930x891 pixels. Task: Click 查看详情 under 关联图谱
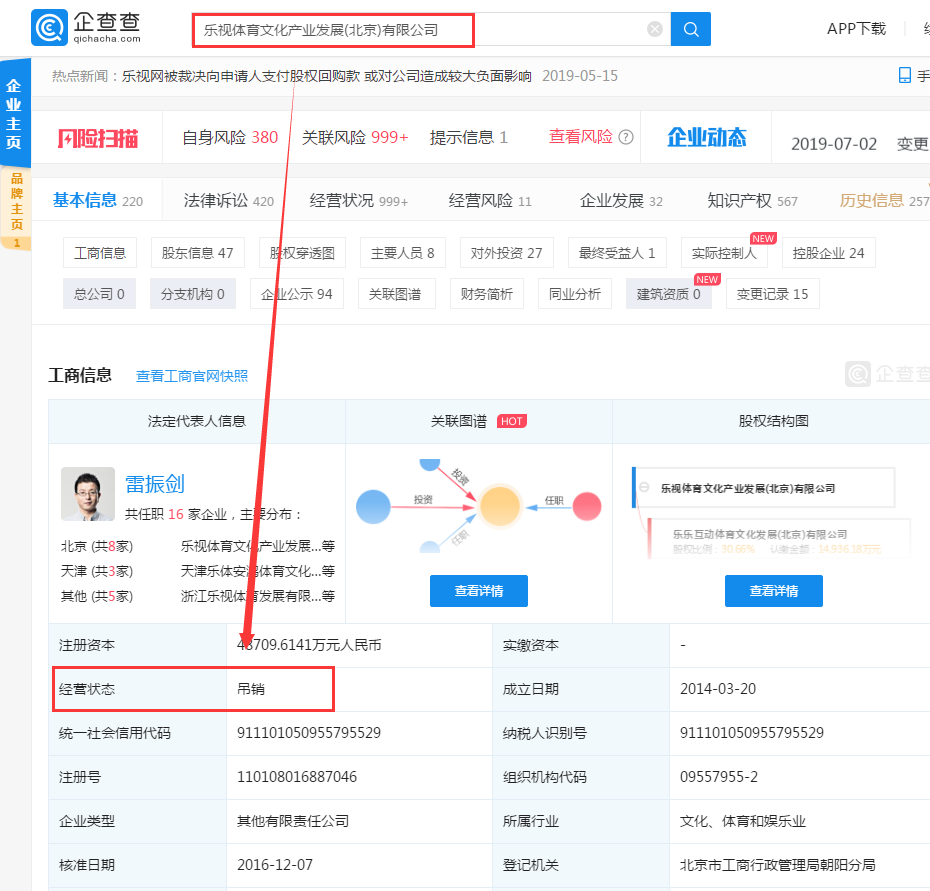pyautogui.click(x=479, y=591)
